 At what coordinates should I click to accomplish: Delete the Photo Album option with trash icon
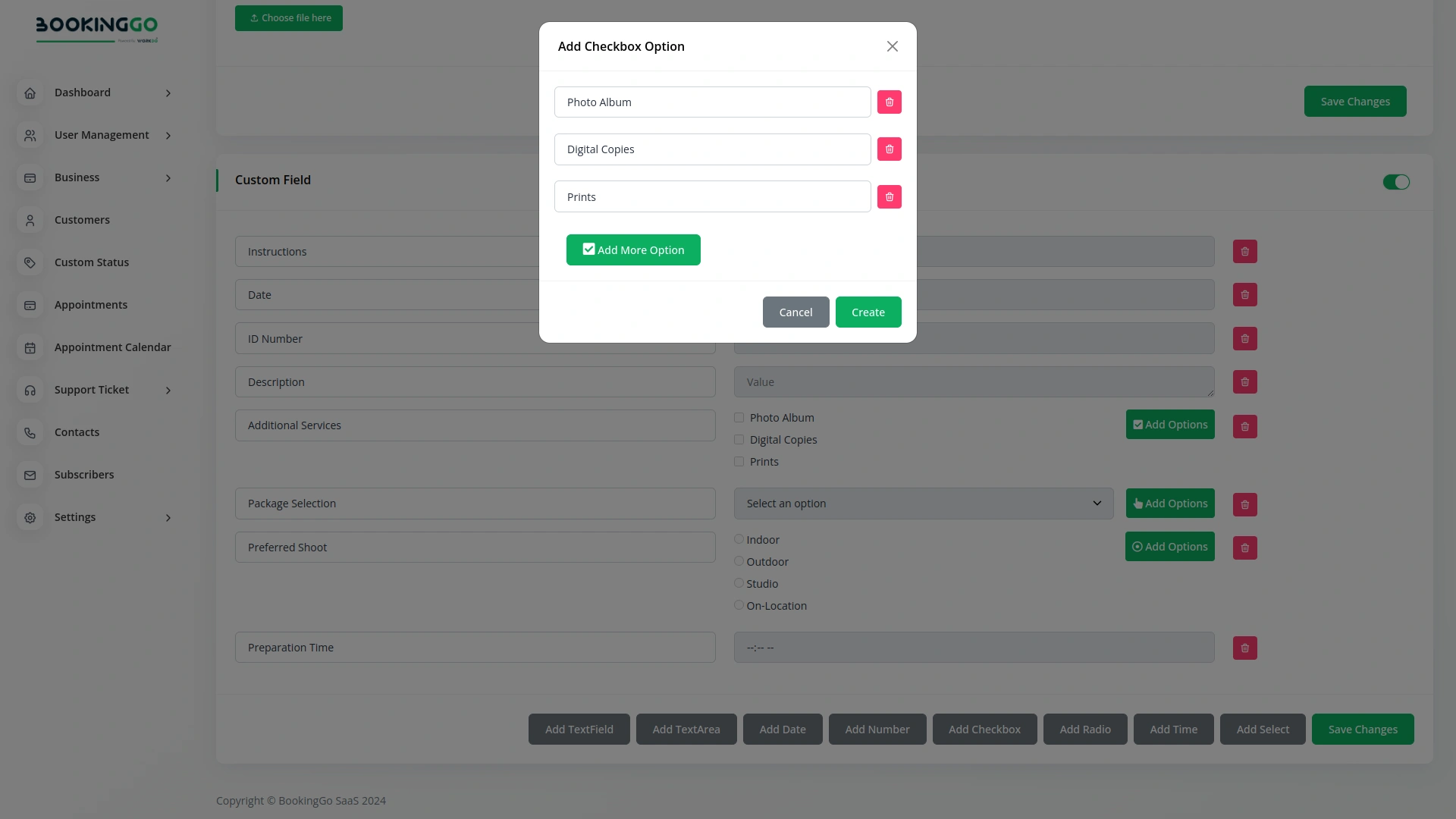coord(889,102)
